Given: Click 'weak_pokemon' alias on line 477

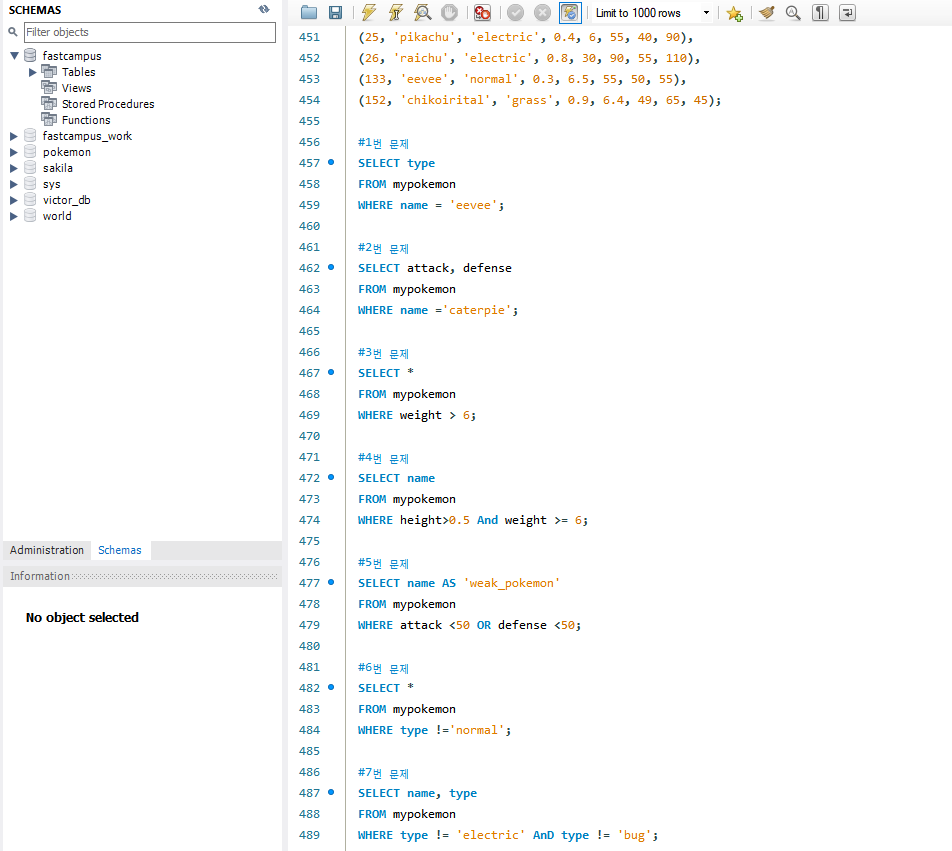Looking at the screenshot, I should [512, 583].
